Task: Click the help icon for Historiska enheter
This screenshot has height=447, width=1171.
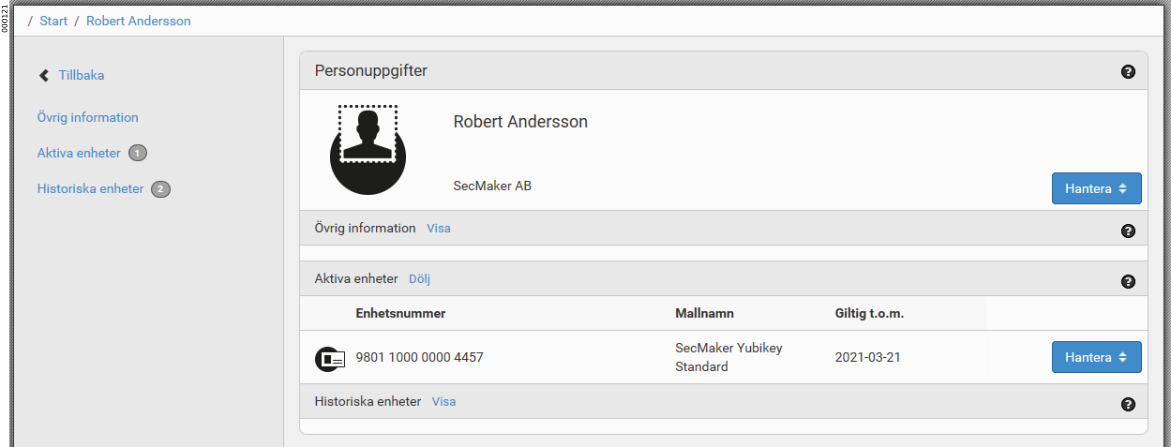Action: pos(1128,404)
